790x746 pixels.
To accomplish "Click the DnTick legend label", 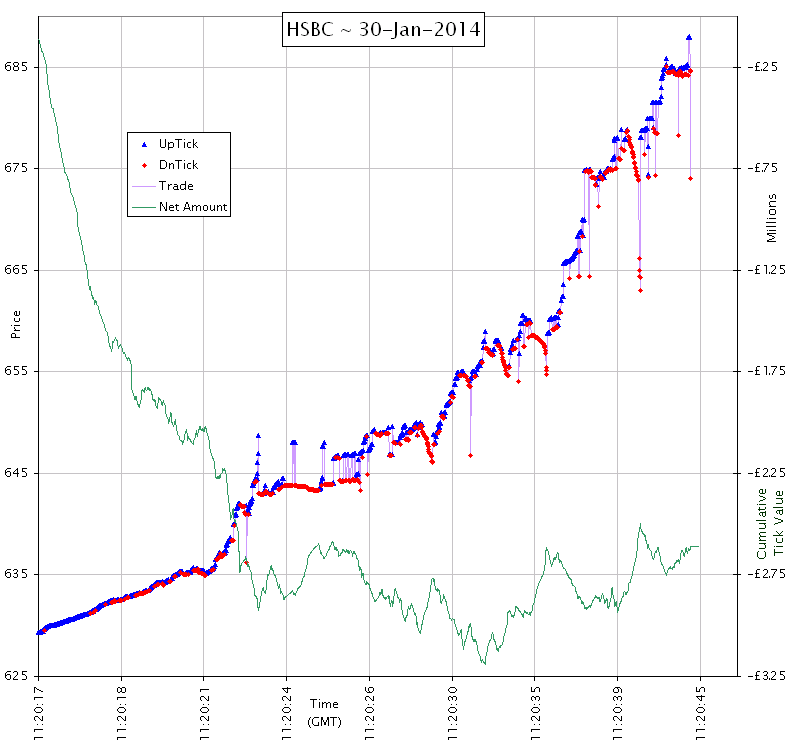I will coord(178,165).
